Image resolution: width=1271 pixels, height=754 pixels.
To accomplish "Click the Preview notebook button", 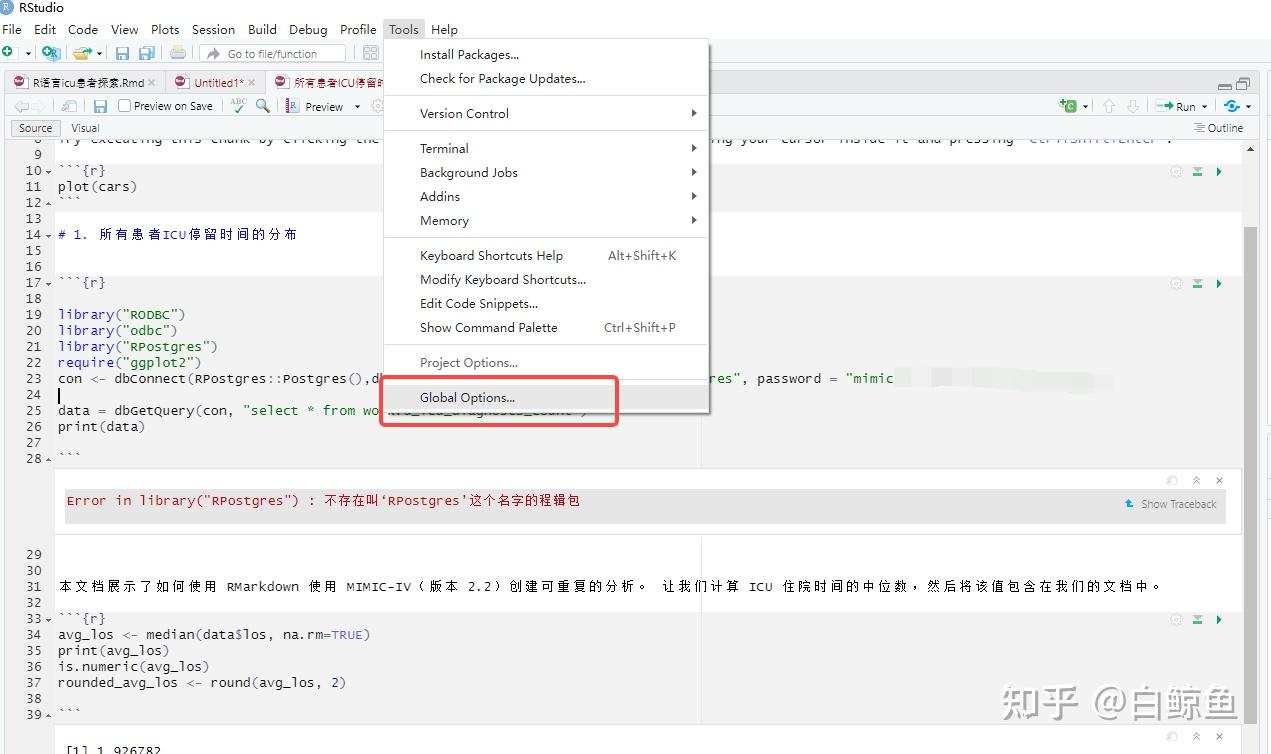I will pos(315,106).
